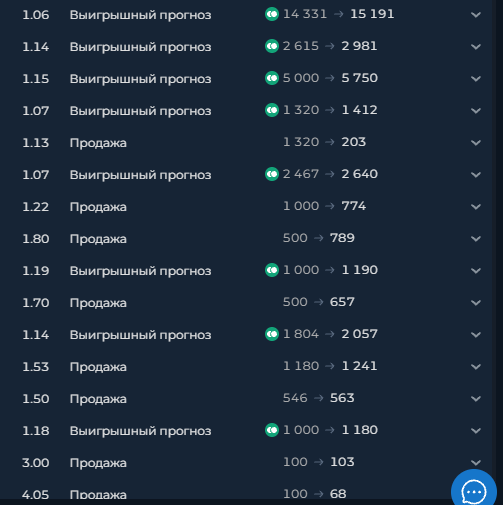
Task: Click green coin icon beside 1 320 → 1 412
Action: tap(272, 110)
